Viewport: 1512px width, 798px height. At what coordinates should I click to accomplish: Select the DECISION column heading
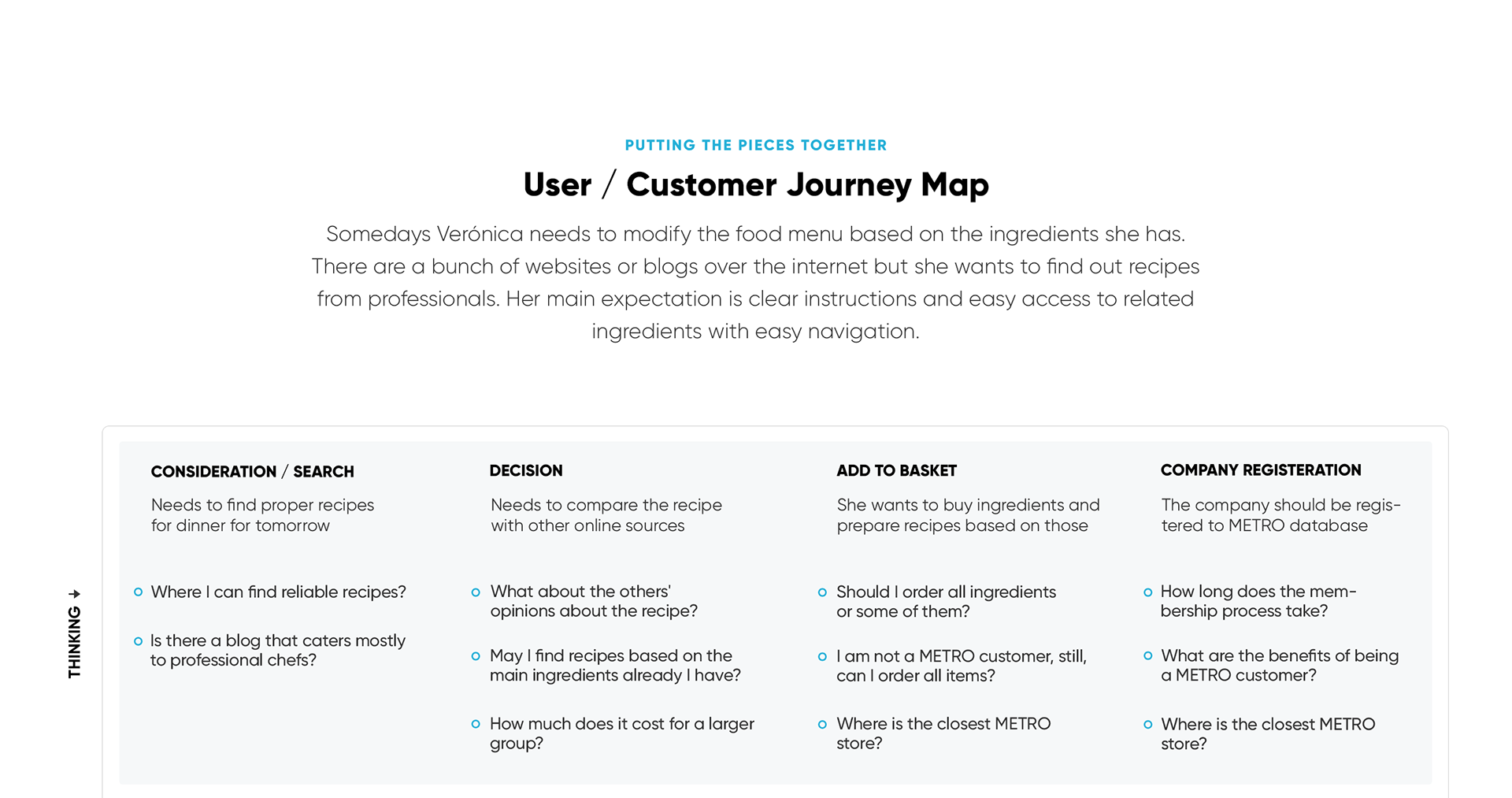(526, 471)
